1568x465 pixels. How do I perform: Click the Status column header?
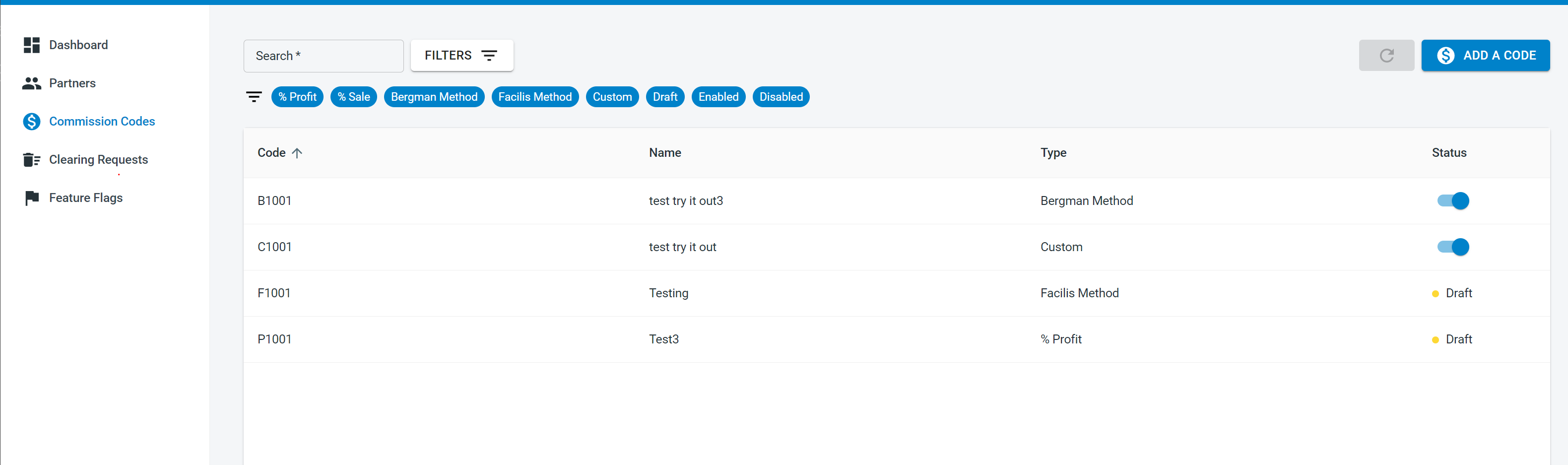pyautogui.click(x=1449, y=153)
